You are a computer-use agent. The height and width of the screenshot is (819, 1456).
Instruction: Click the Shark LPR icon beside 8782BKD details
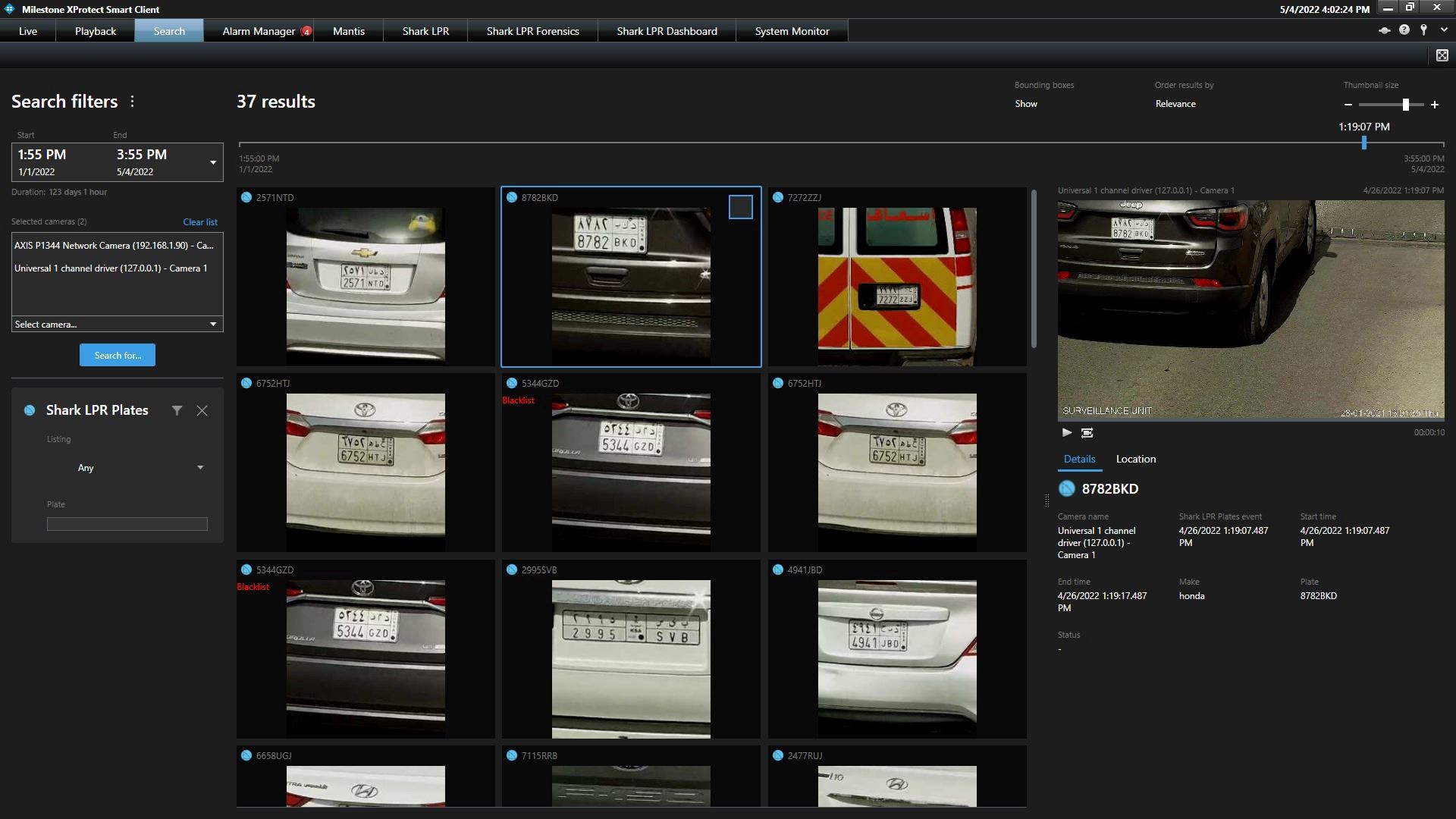(x=1066, y=488)
